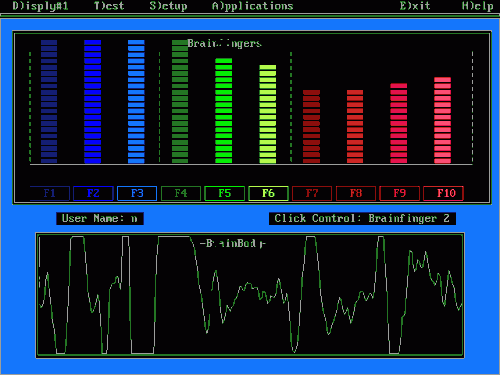This screenshot has height=375, width=500.
Task: Select the F3 brainfinger box
Action: pos(137,193)
